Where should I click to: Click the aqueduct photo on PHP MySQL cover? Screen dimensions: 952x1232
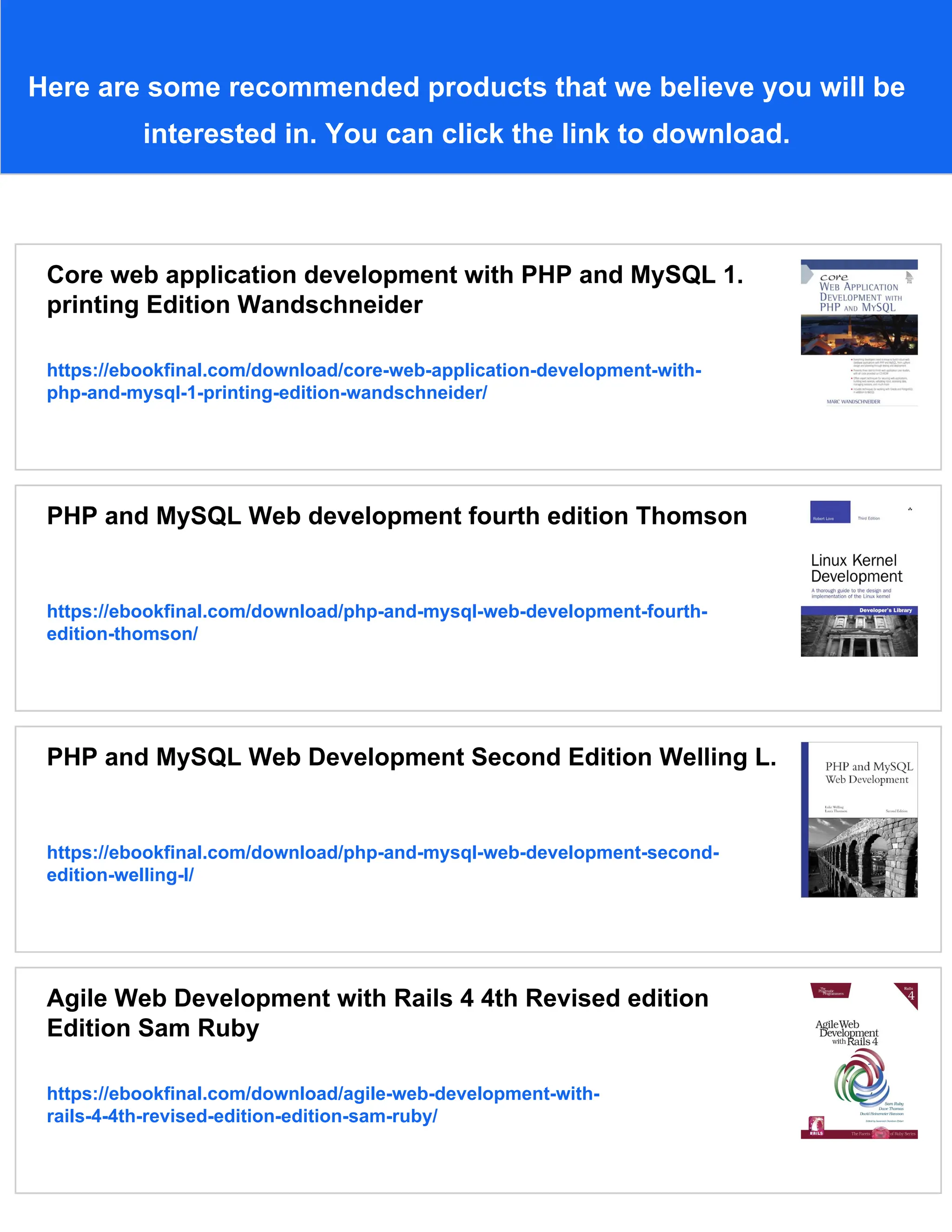pos(863,857)
